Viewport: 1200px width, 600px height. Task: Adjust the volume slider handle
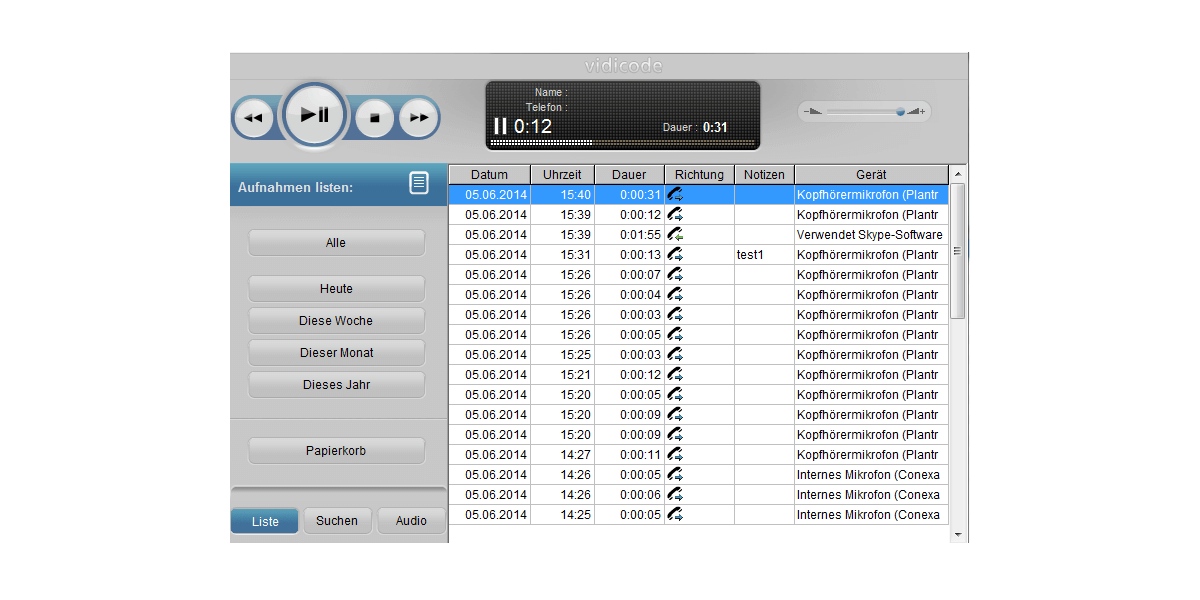(900, 111)
